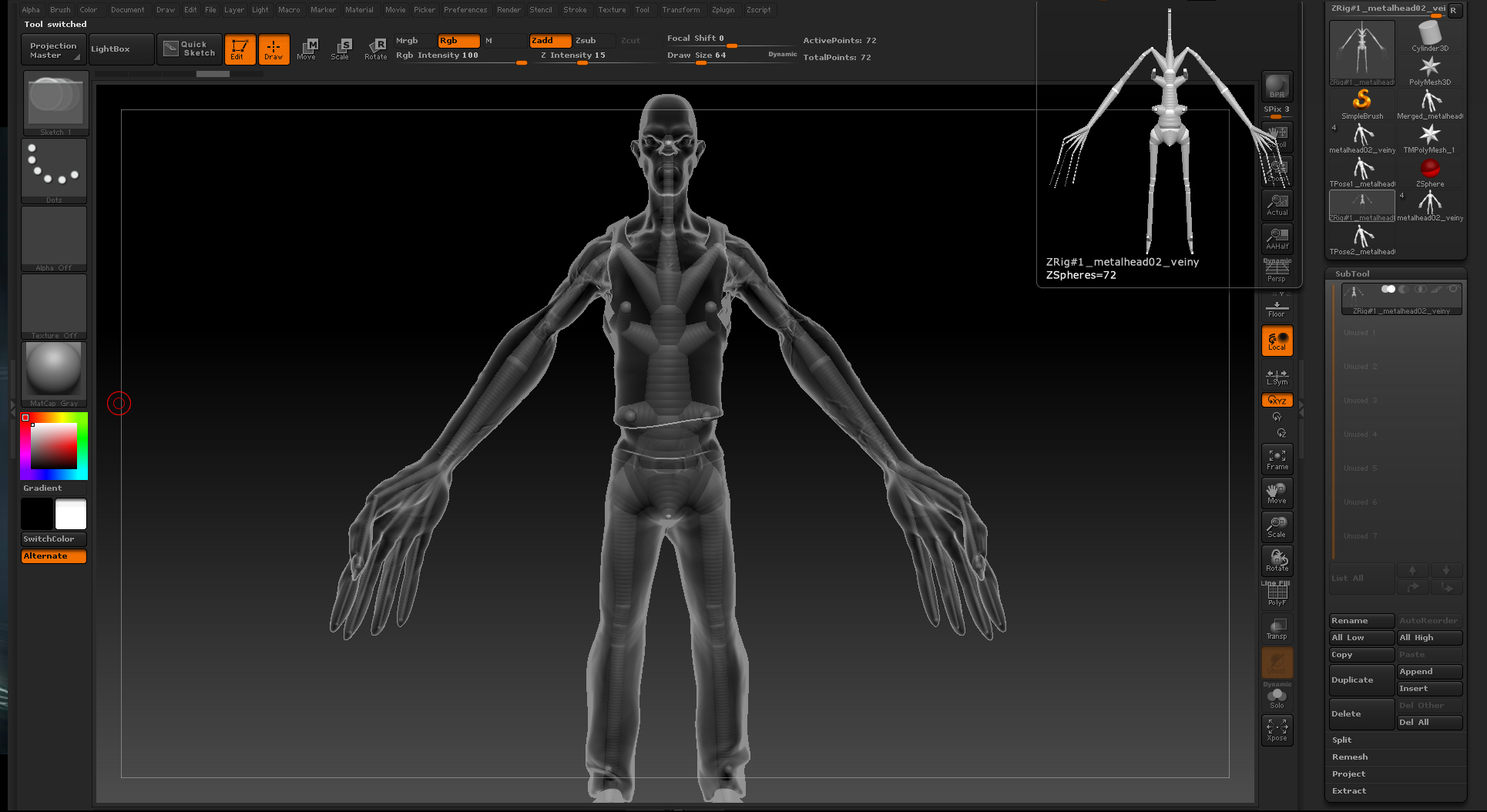This screenshot has width=1487, height=812.
Task: Click the right-shelf Rotate canvas icon
Action: coord(1277,561)
